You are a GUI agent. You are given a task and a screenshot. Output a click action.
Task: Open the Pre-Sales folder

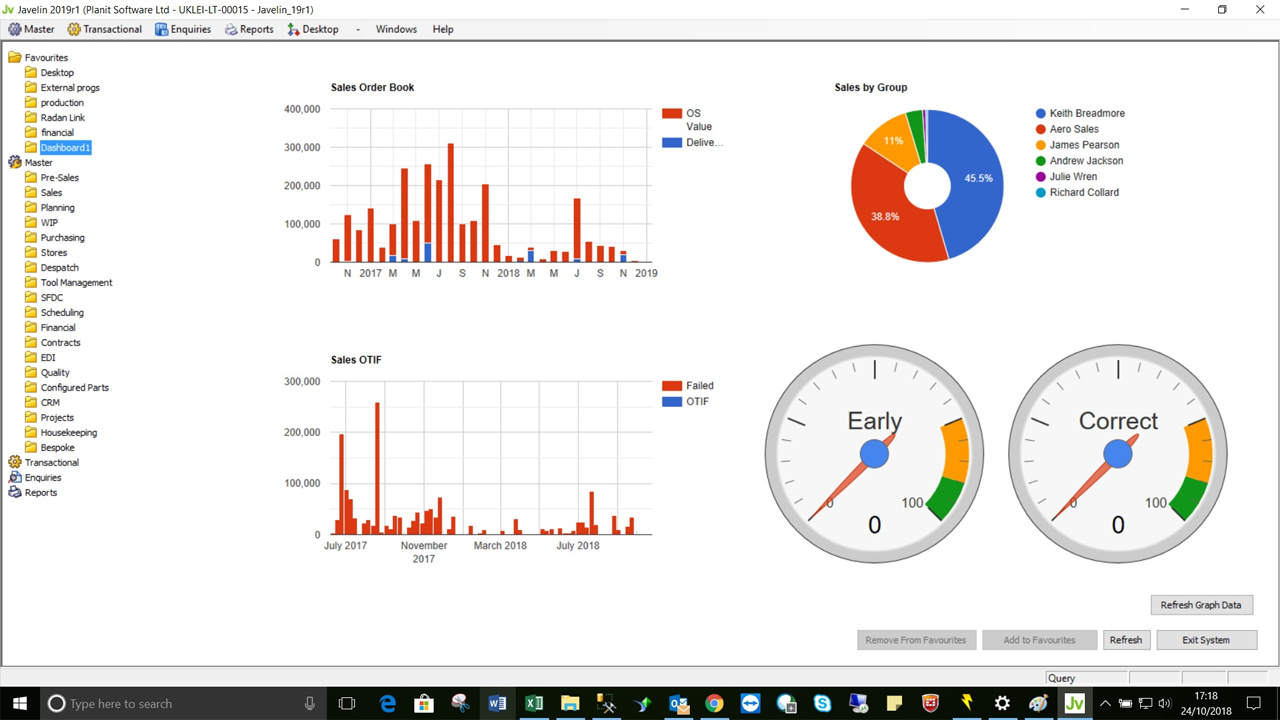(x=59, y=178)
